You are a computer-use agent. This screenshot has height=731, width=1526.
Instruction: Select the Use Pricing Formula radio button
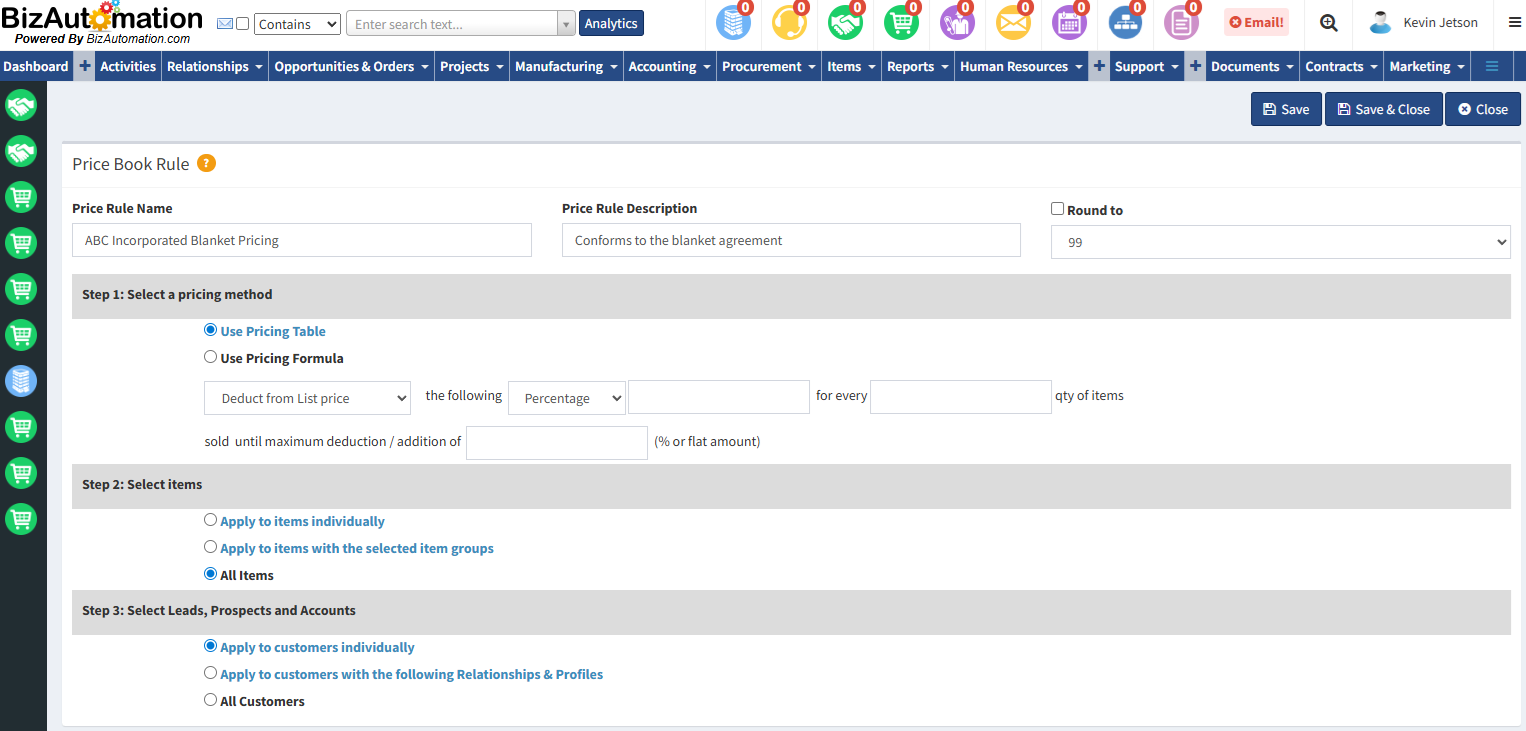coord(210,357)
